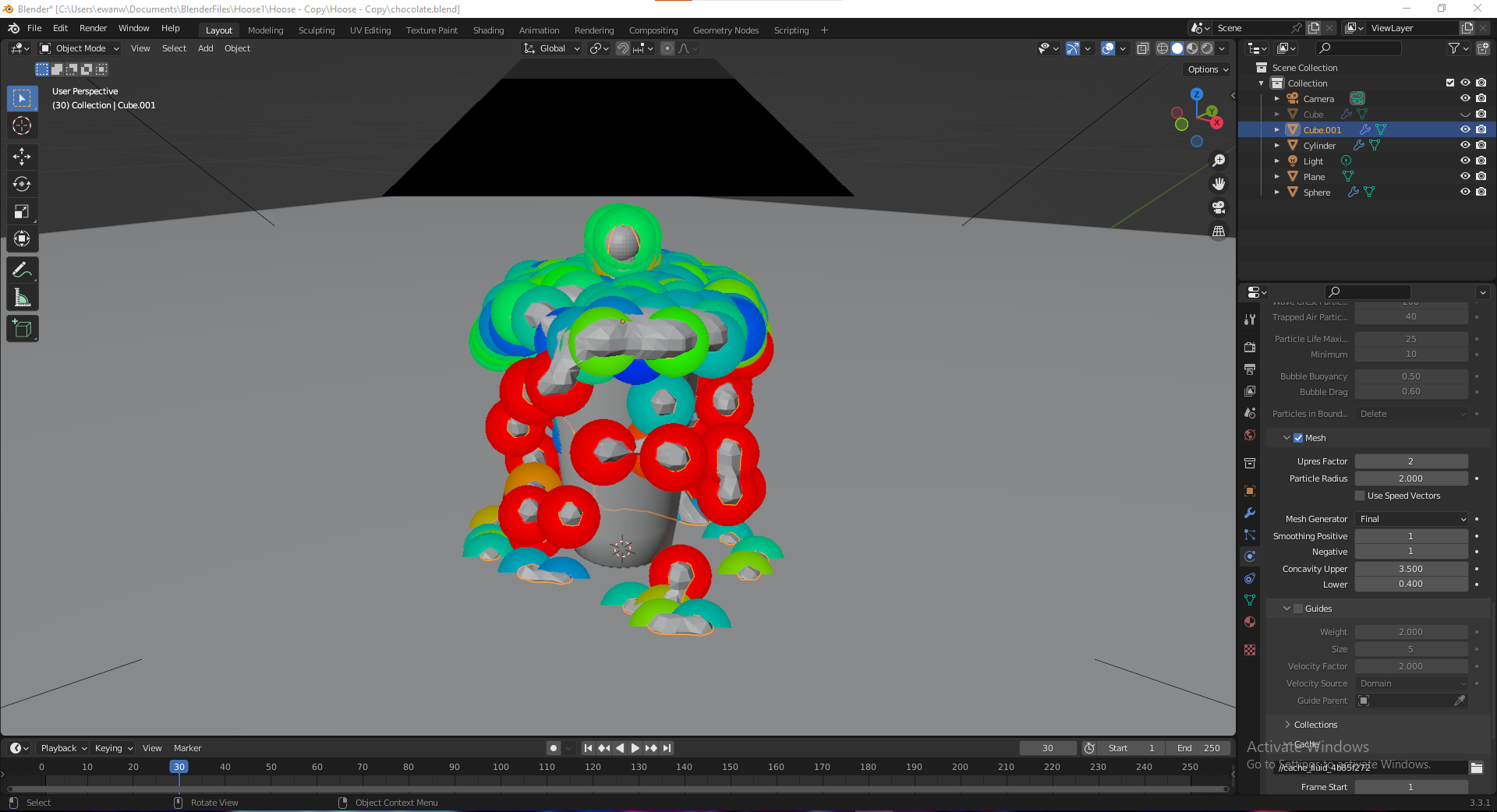Expand the Collections panel
Screen dimensions: 1497x812
click(1315, 725)
